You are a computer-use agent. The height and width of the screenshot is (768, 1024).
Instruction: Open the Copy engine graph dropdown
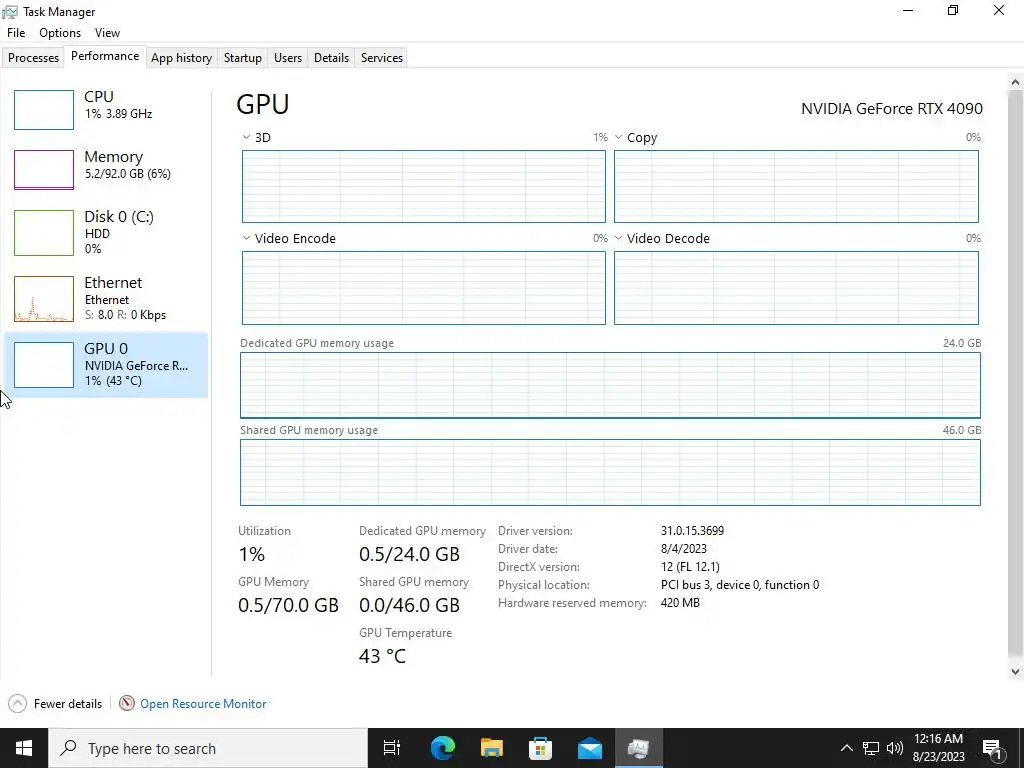click(618, 137)
